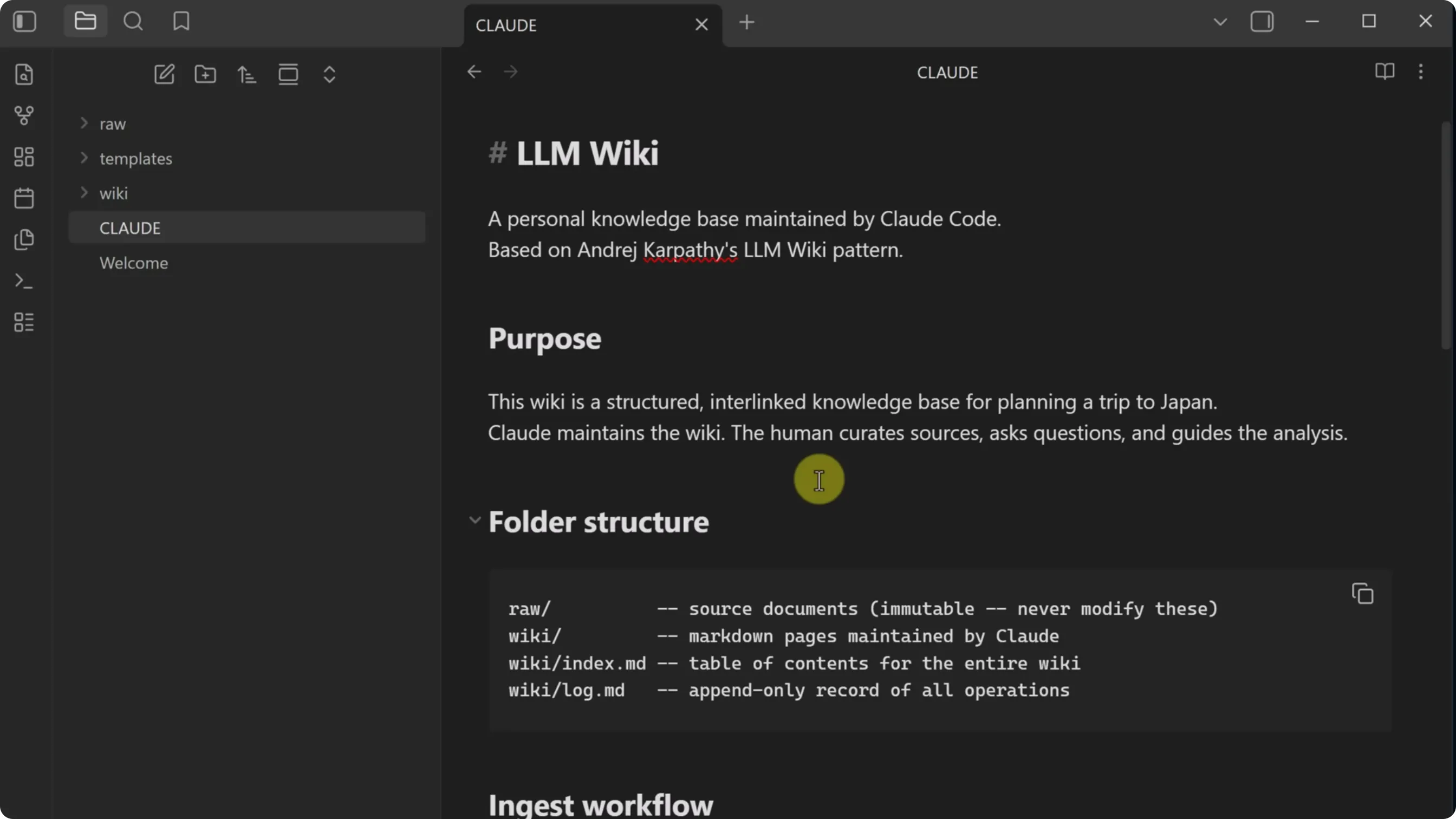The width and height of the screenshot is (1456, 819).
Task: Click the editor vertical scrollbar
Action: coord(1446,236)
